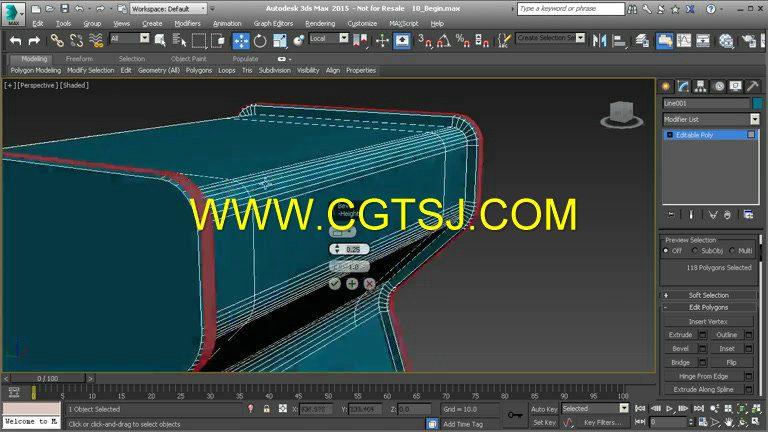Viewport: 768px width, 432px height.
Task: Select the Unlink Selection tool
Action: (x=76, y=41)
